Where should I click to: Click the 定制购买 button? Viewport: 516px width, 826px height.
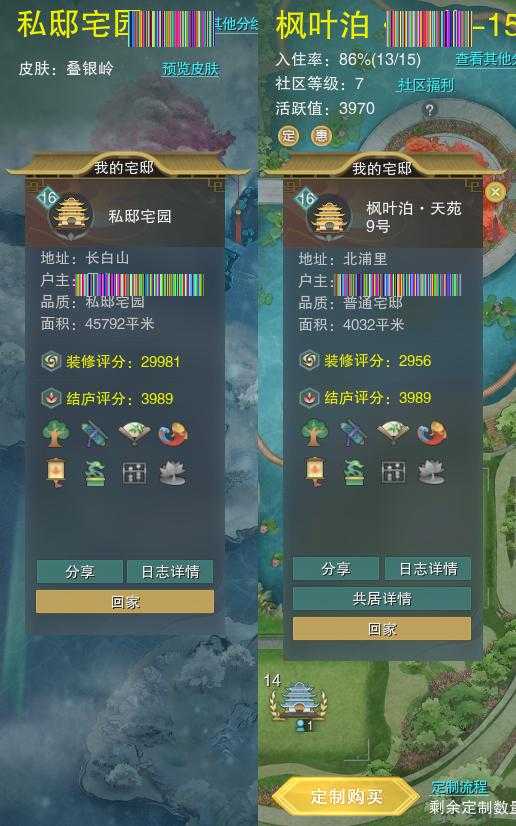tap(346, 796)
